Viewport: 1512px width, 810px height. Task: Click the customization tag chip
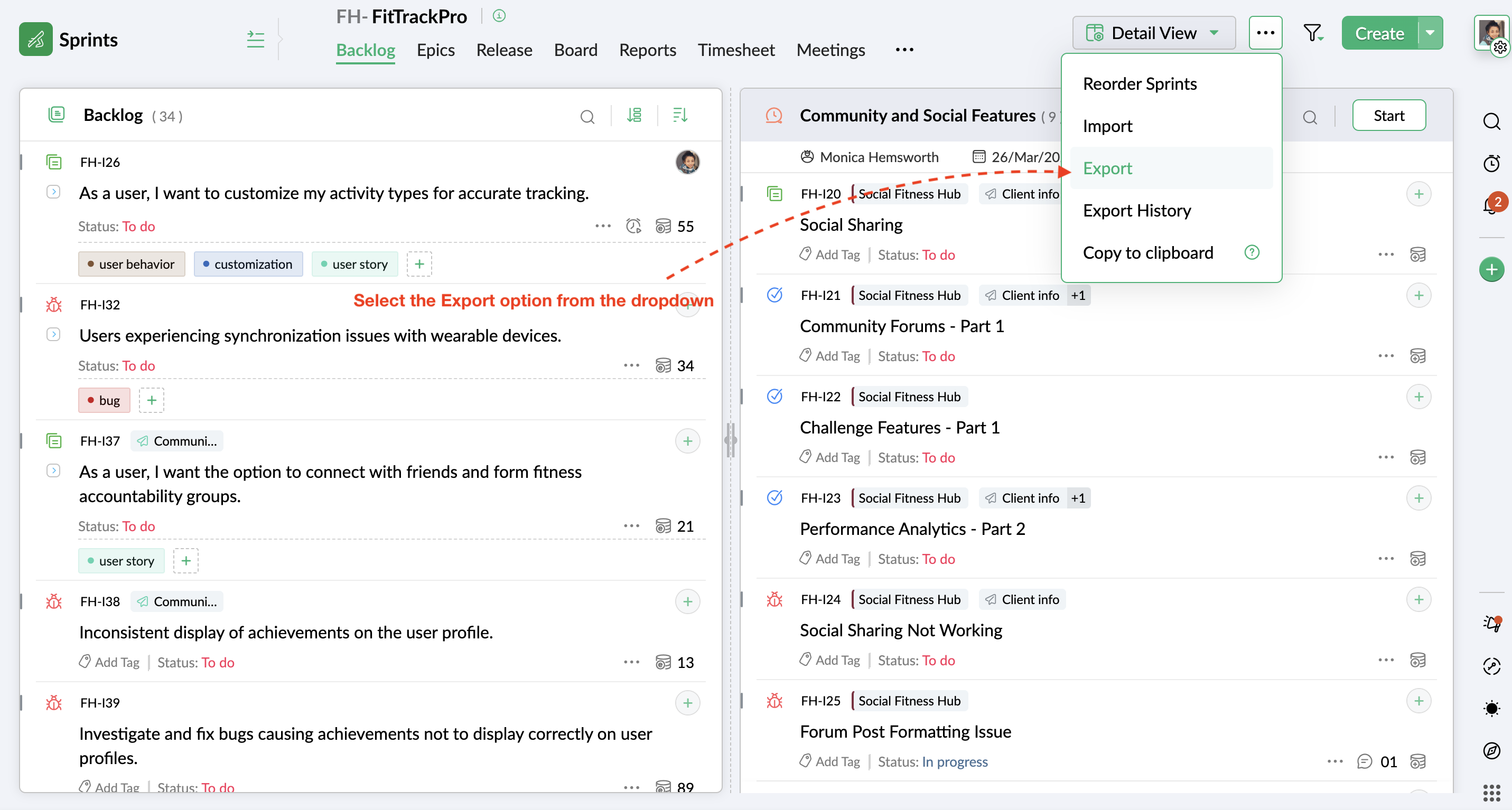pyautogui.click(x=248, y=264)
